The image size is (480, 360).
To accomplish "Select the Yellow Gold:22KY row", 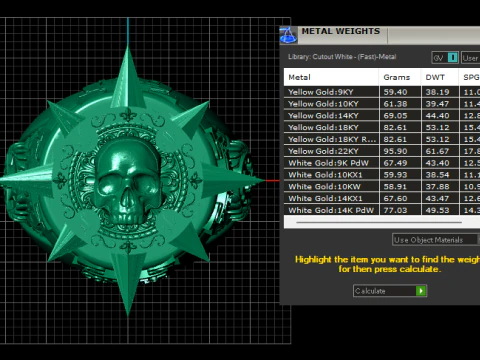I will tap(382, 151).
